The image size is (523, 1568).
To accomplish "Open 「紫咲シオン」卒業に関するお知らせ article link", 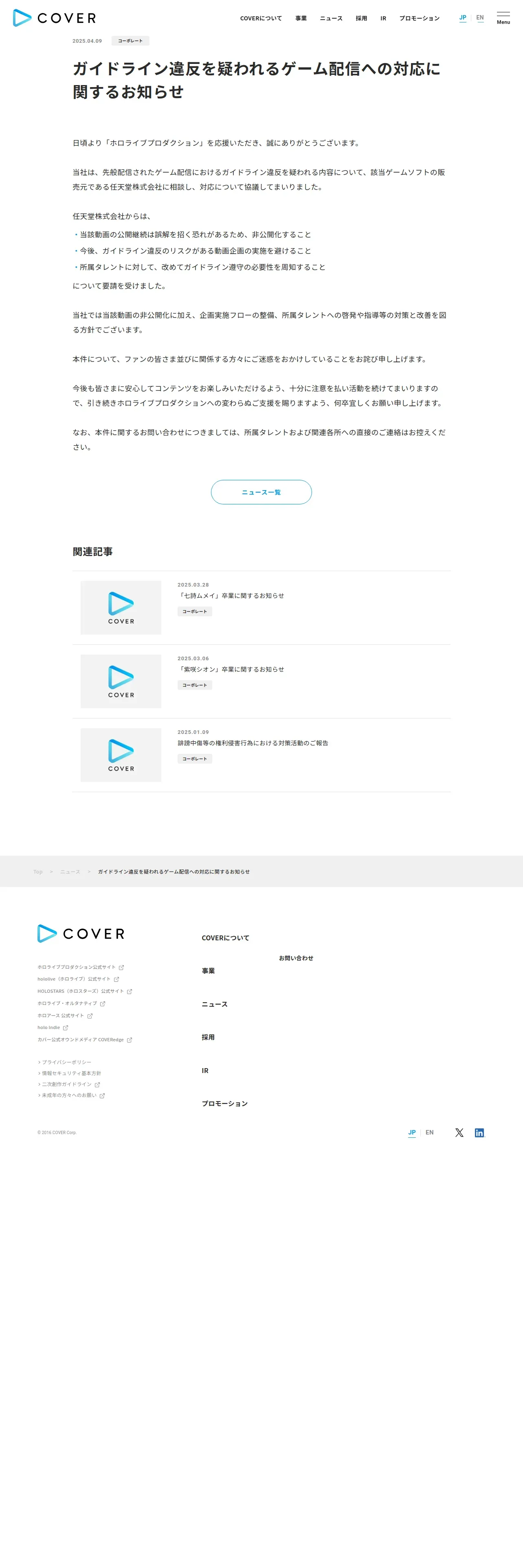I will tap(231, 669).
